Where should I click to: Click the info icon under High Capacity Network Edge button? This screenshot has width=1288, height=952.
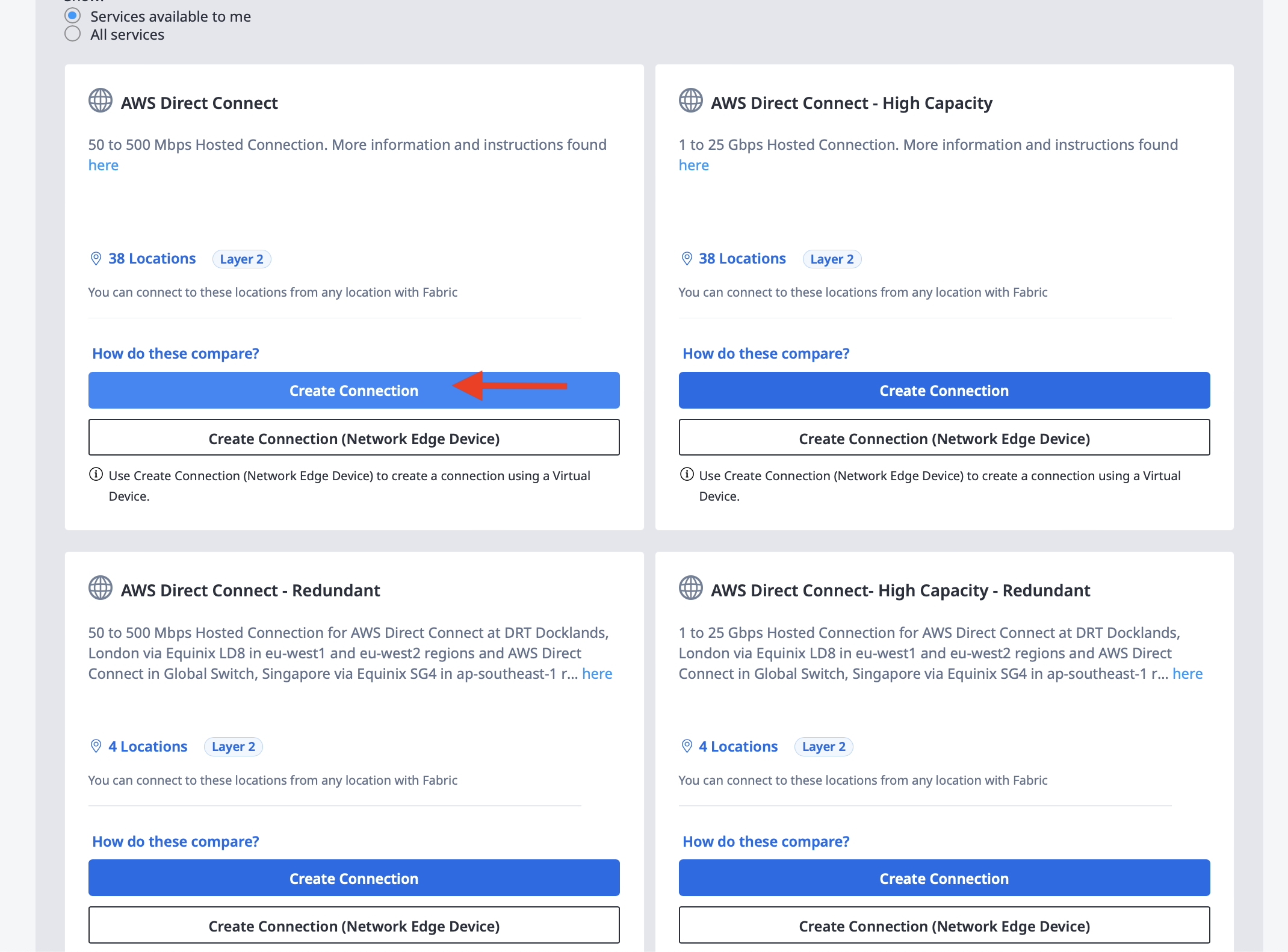(x=687, y=474)
